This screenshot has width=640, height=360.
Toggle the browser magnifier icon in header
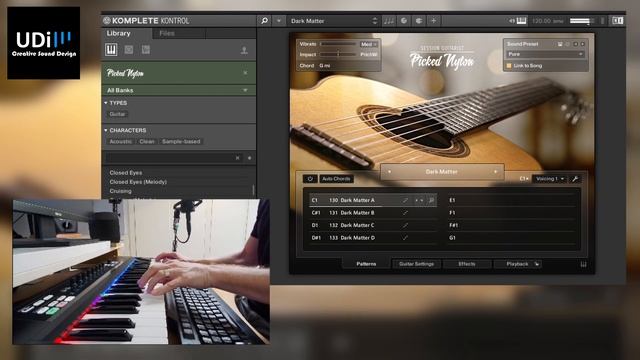tap(264, 20)
